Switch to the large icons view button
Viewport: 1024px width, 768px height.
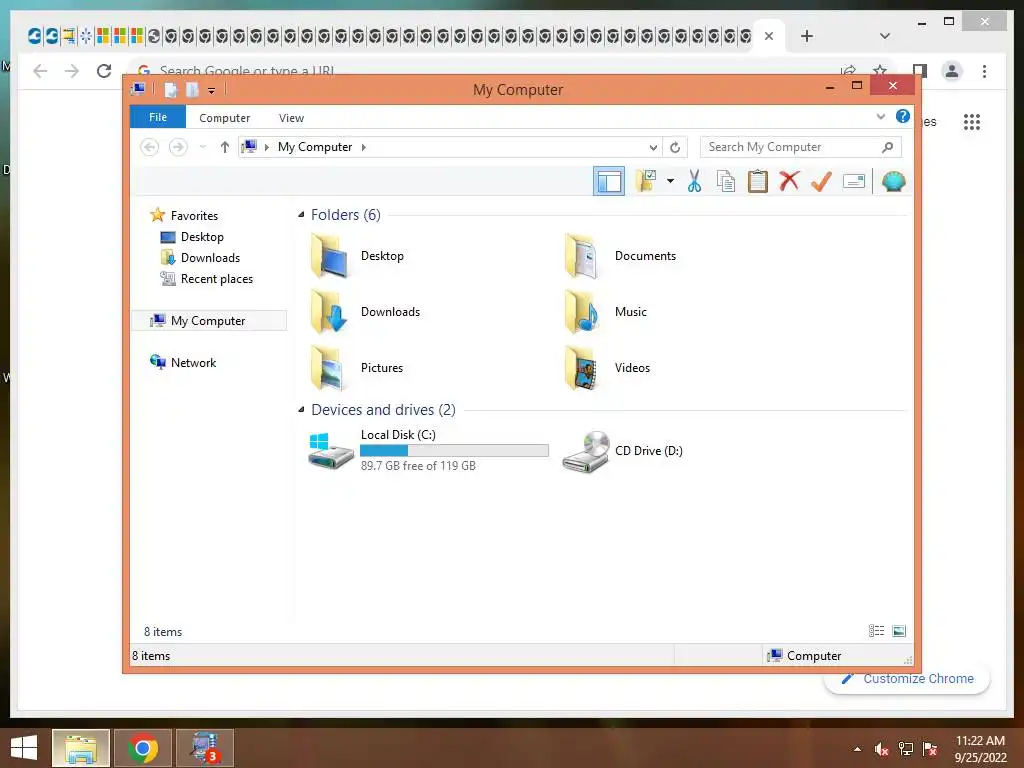[x=899, y=631]
